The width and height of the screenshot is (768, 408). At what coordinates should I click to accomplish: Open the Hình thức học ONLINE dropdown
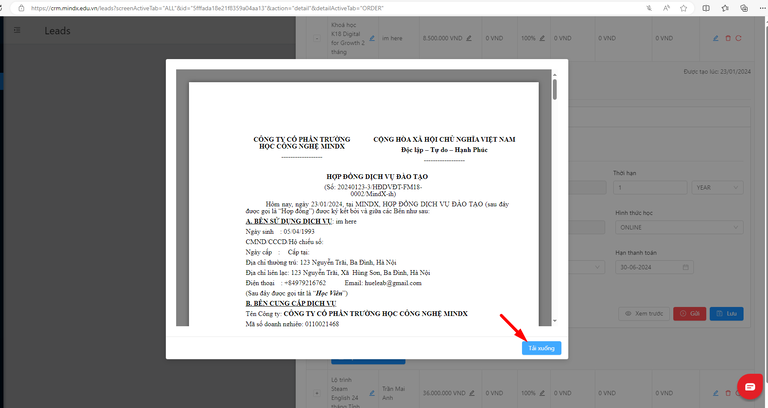tap(679, 227)
